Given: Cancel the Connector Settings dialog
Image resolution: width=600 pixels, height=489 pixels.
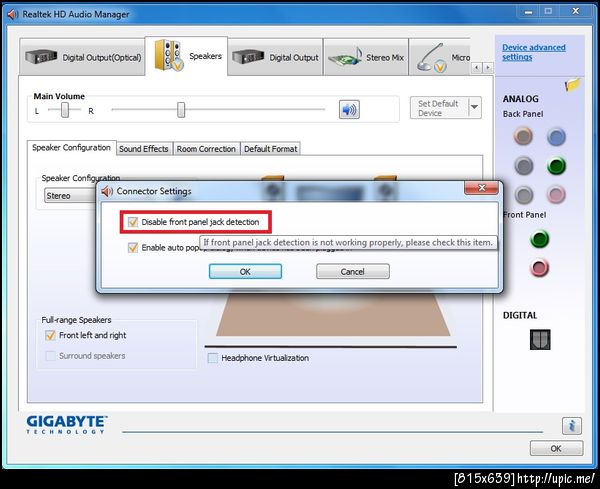Looking at the screenshot, I should [353, 271].
